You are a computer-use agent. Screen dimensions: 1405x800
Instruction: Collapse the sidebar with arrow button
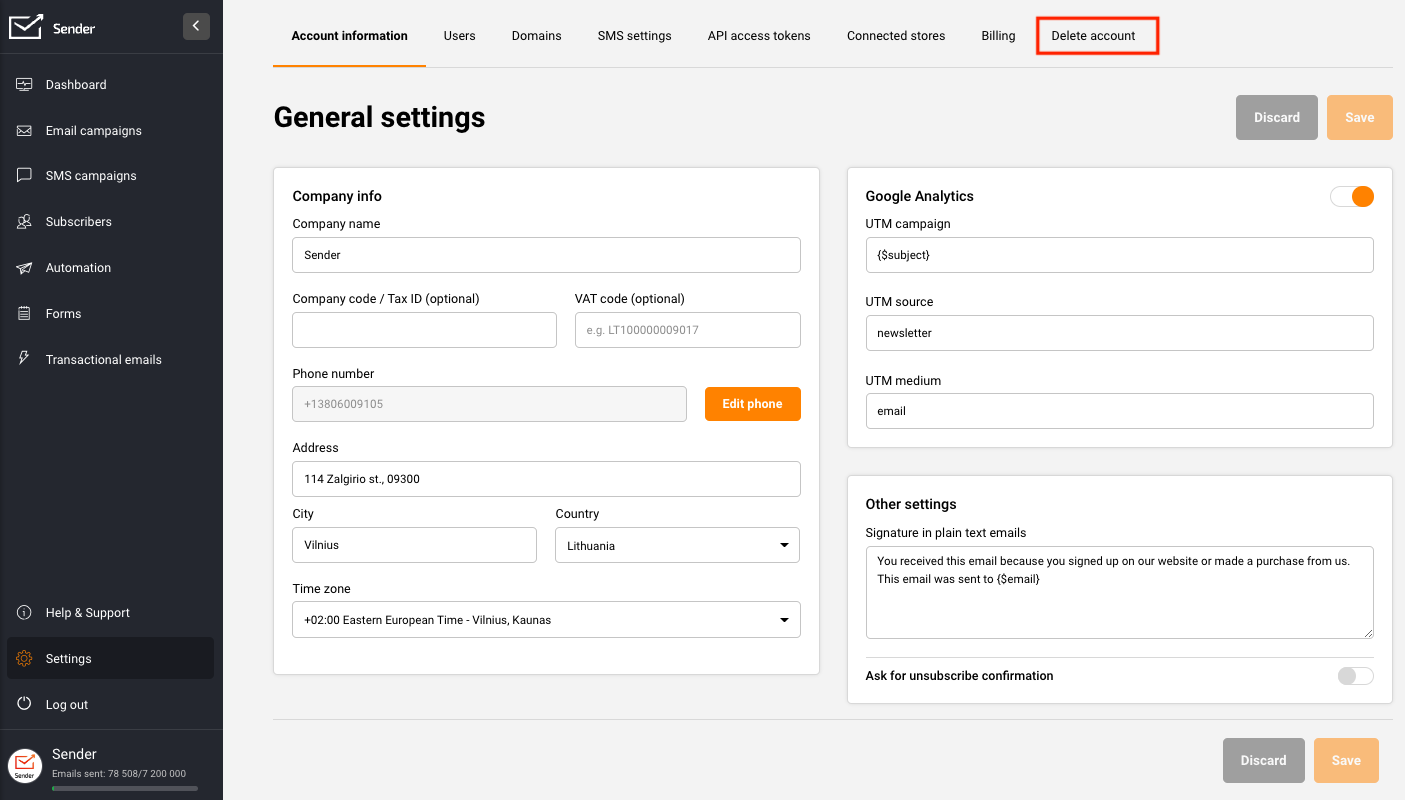196,26
